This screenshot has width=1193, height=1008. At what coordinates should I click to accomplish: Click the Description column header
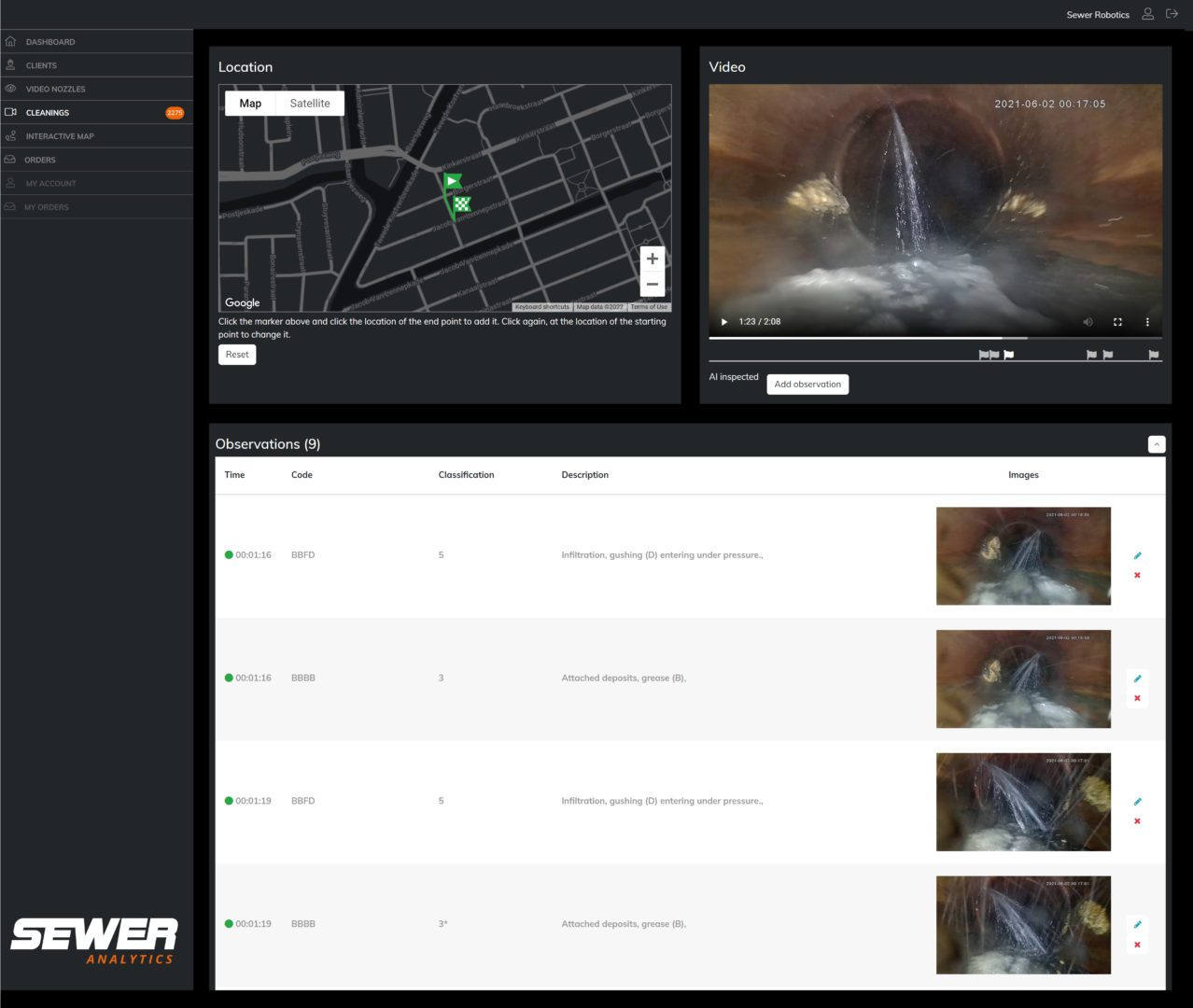(x=584, y=475)
